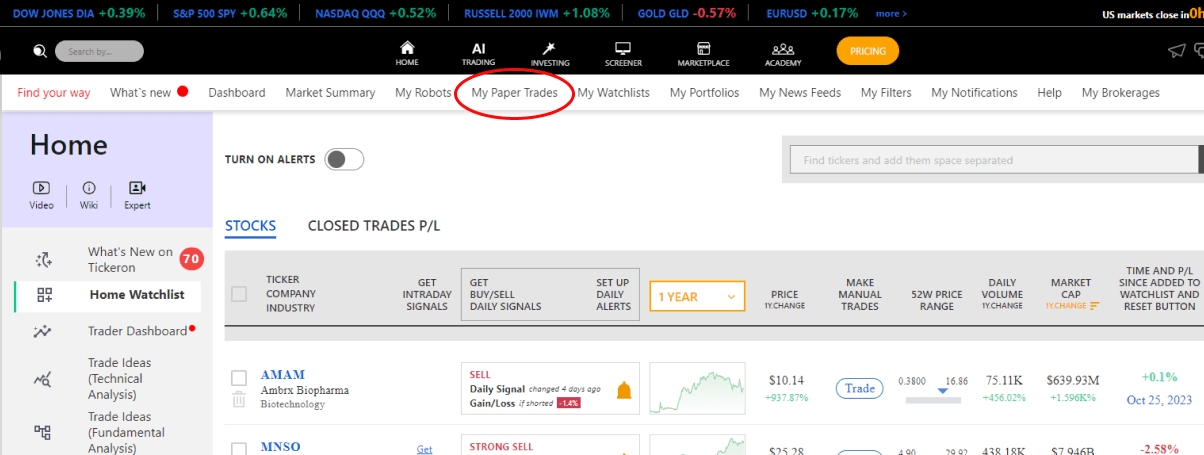1204x455 pixels.
Task: Delete AMAM using the trash icon
Action: 238,400
